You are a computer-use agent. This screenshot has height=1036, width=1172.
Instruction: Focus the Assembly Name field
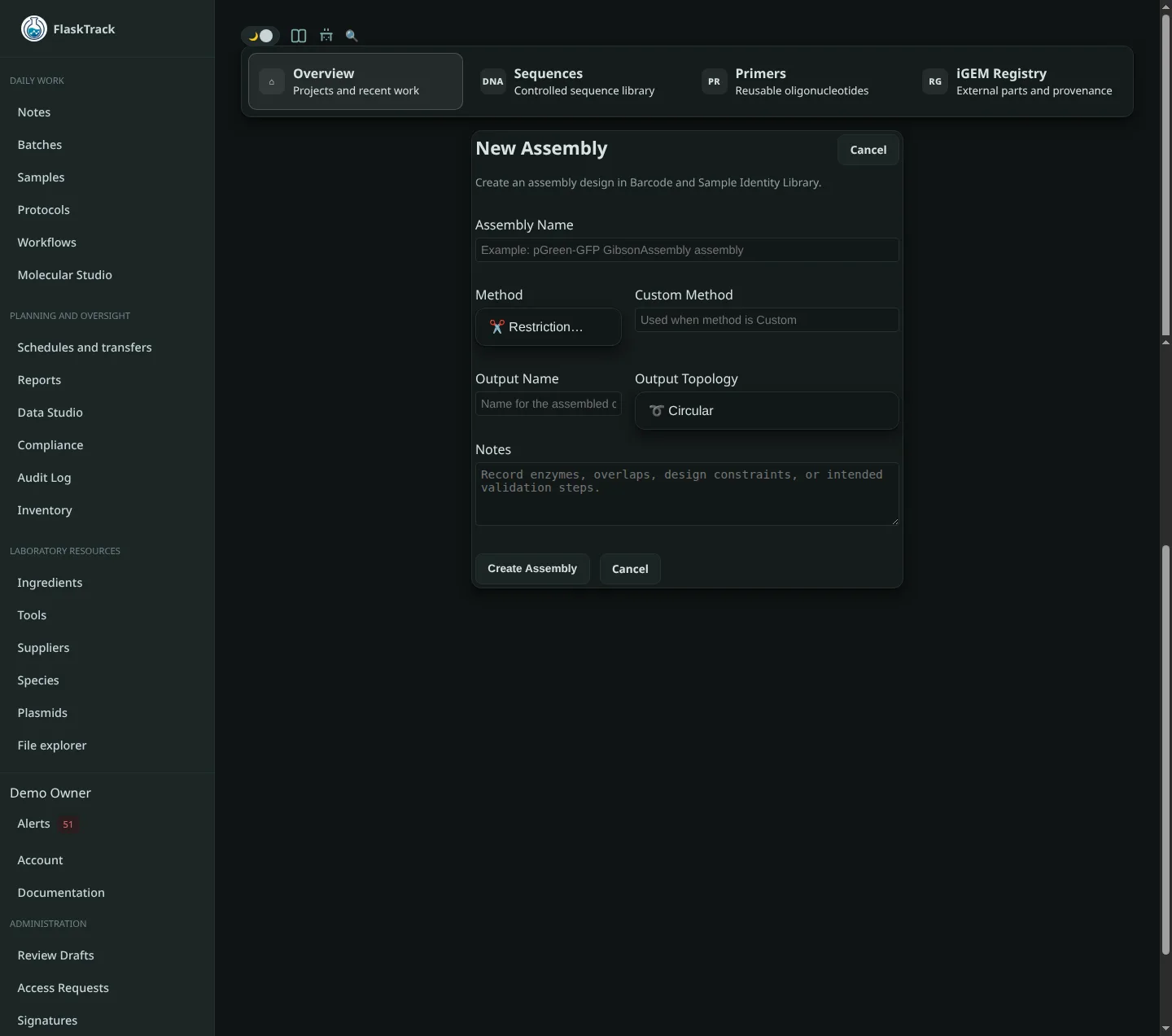(687, 250)
